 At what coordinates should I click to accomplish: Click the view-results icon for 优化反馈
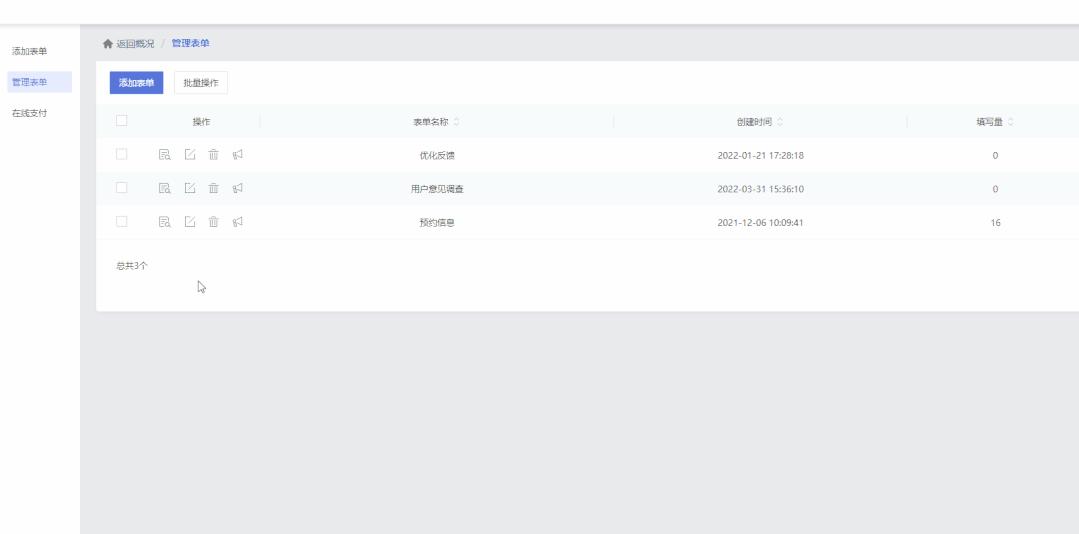point(165,155)
